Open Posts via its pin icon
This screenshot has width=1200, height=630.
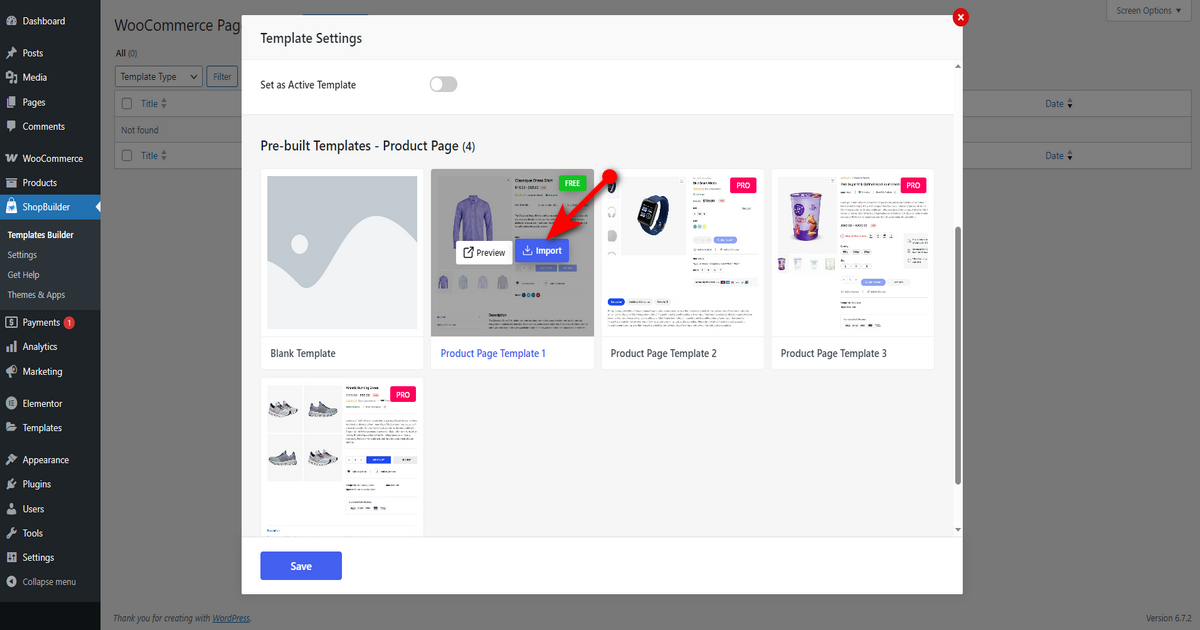[x=11, y=53]
